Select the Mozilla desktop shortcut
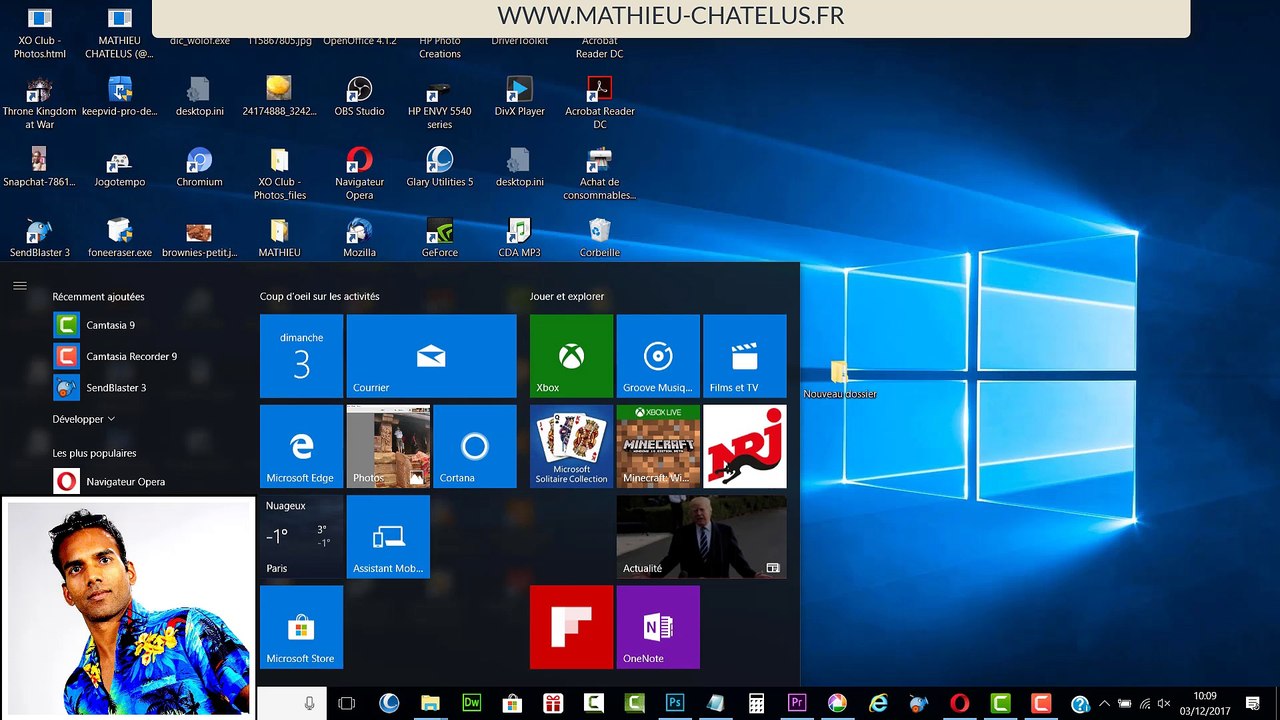Image resolution: width=1280 pixels, height=720 pixels. (x=359, y=238)
